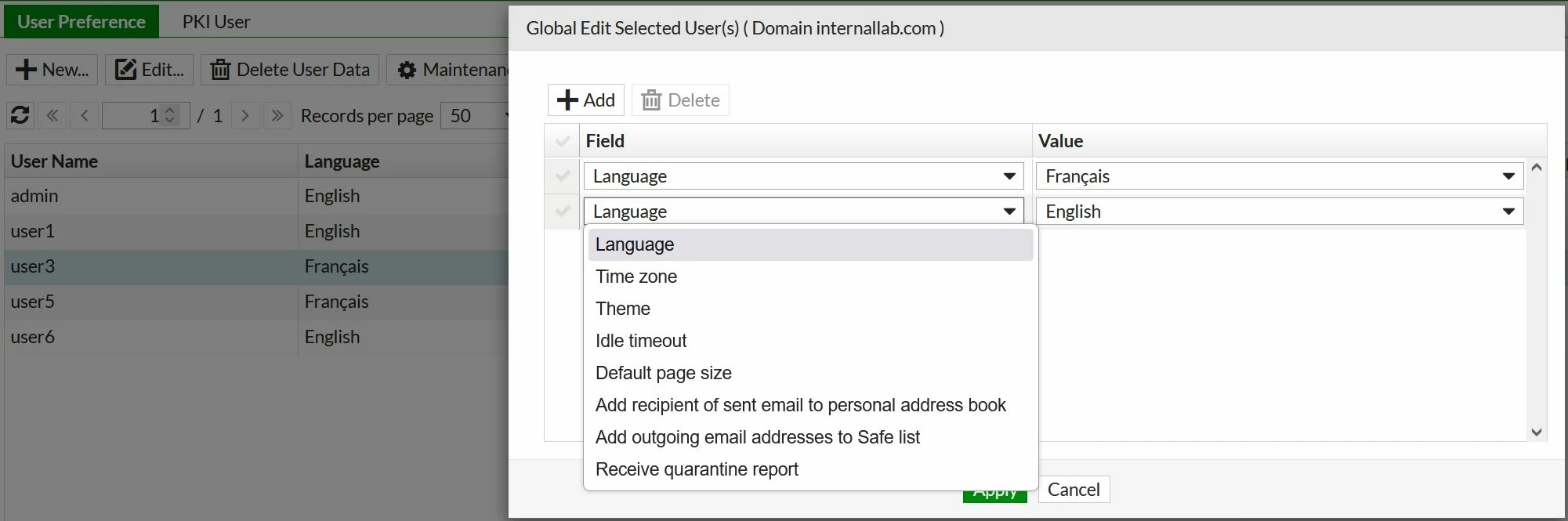This screenshot has height=521, width=1568.
Task: Click the Add button in the dialog
Action: 586,100
